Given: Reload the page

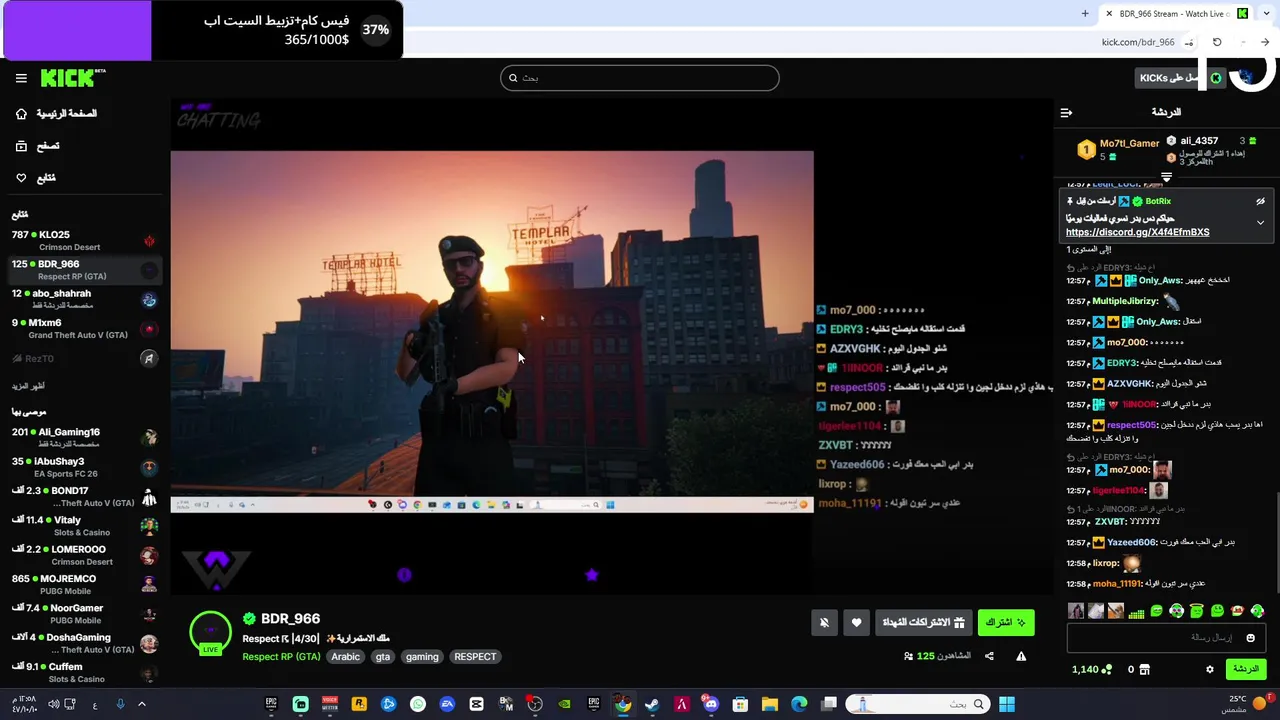Looking at the screenshot, I should [1217, 42].
